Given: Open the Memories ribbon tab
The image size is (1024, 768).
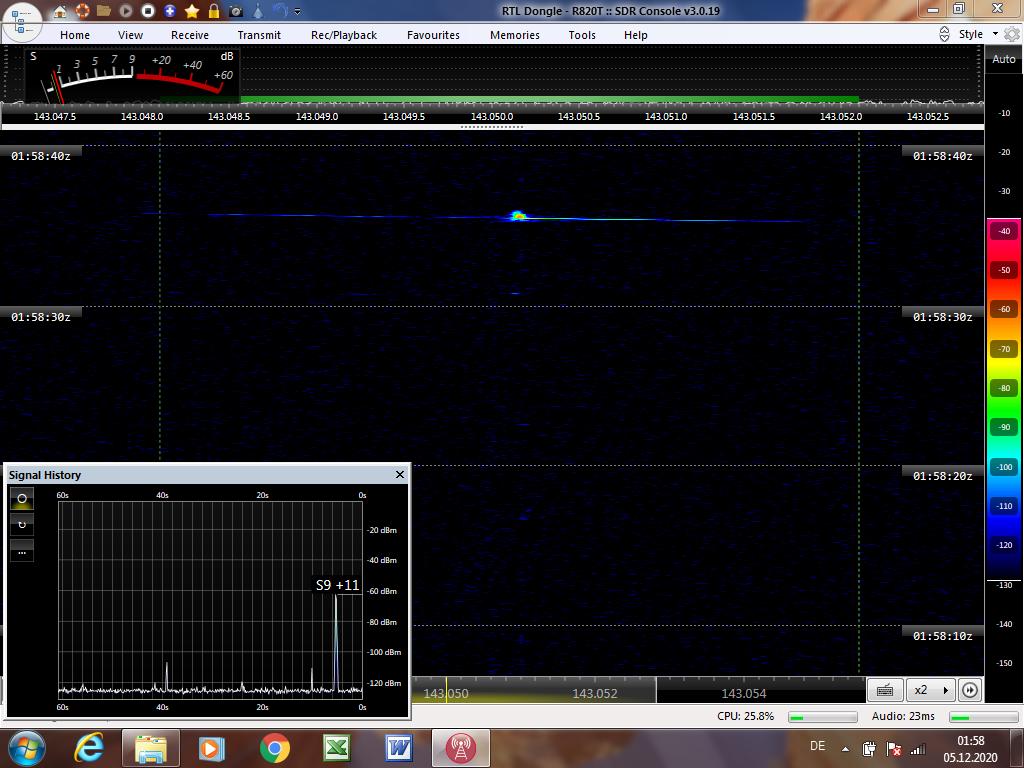Looking at the screenshot, I should (515, 35).
